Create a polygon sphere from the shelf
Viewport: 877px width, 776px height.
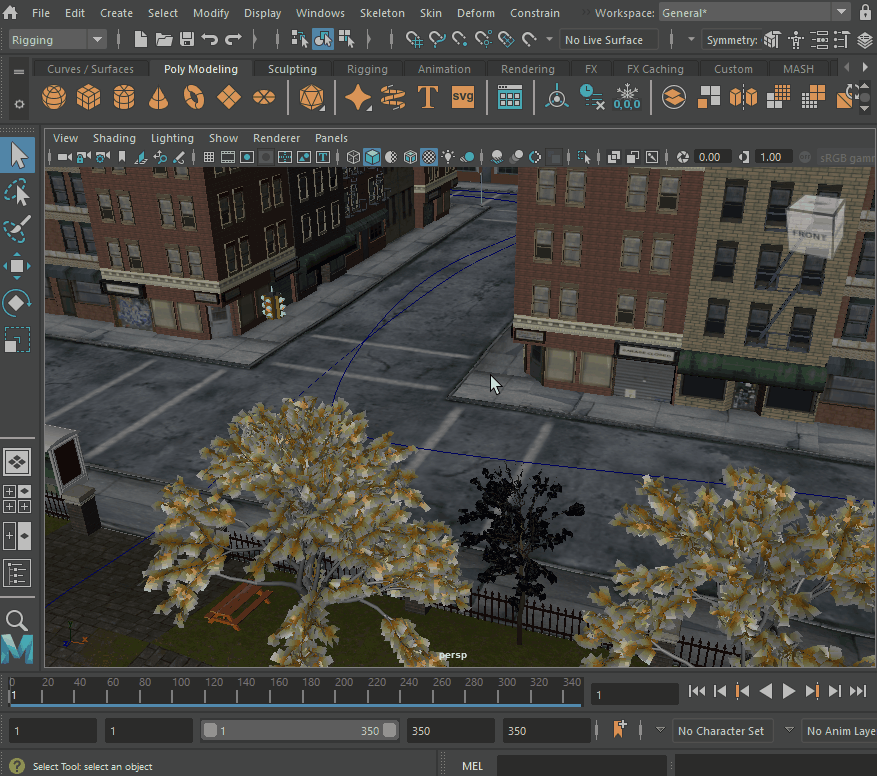[x=54, y=98]
